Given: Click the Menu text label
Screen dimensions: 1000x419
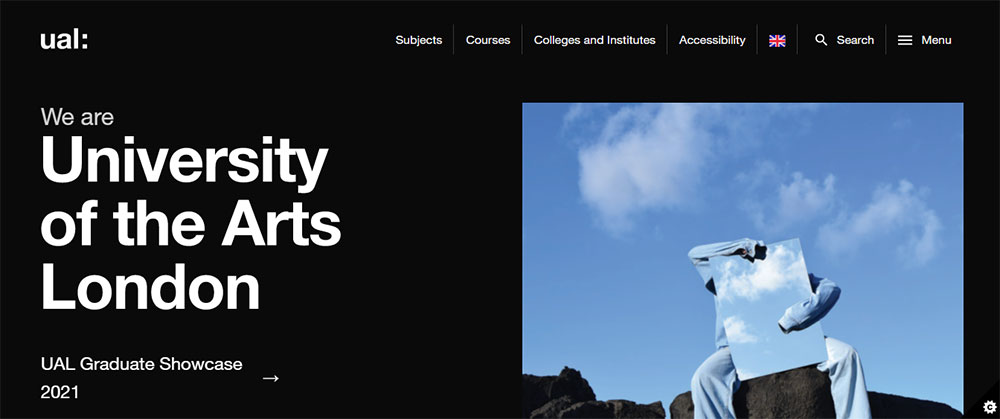Looking at the screenshot, I should (x=936, y=40).
